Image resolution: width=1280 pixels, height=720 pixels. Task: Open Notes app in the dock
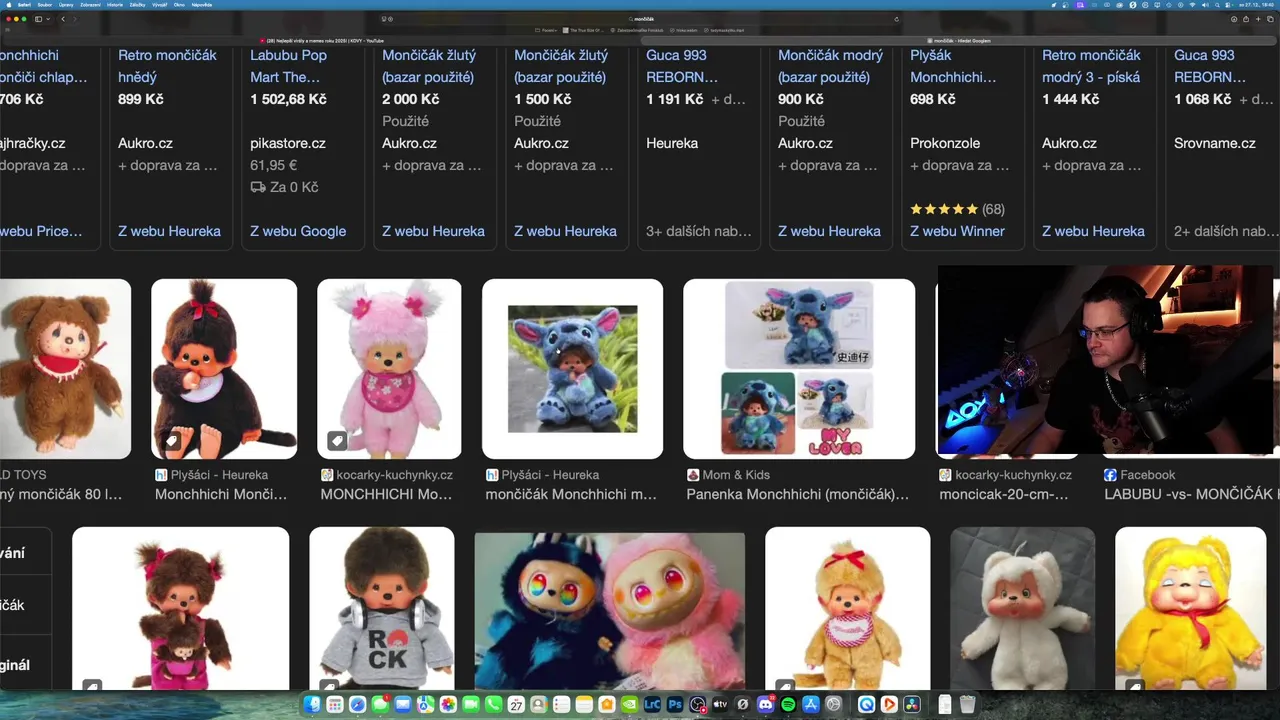[584, 705]
